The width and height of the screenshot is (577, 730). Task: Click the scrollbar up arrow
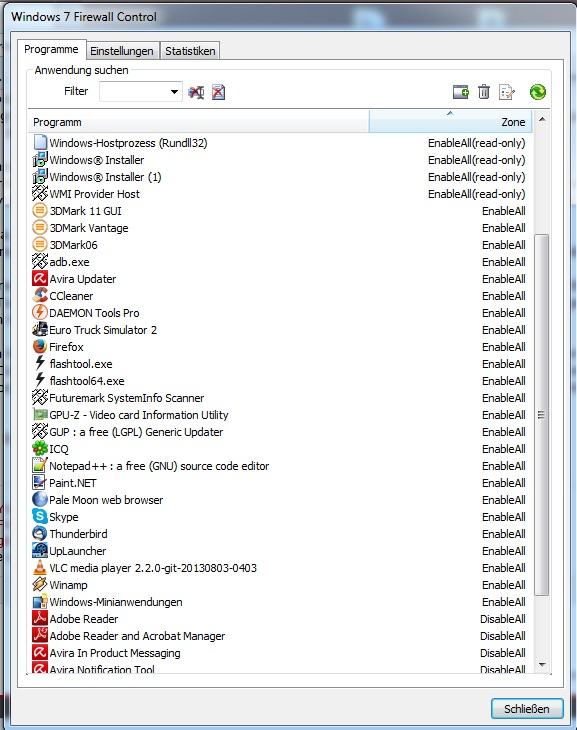tap(542, 120)
